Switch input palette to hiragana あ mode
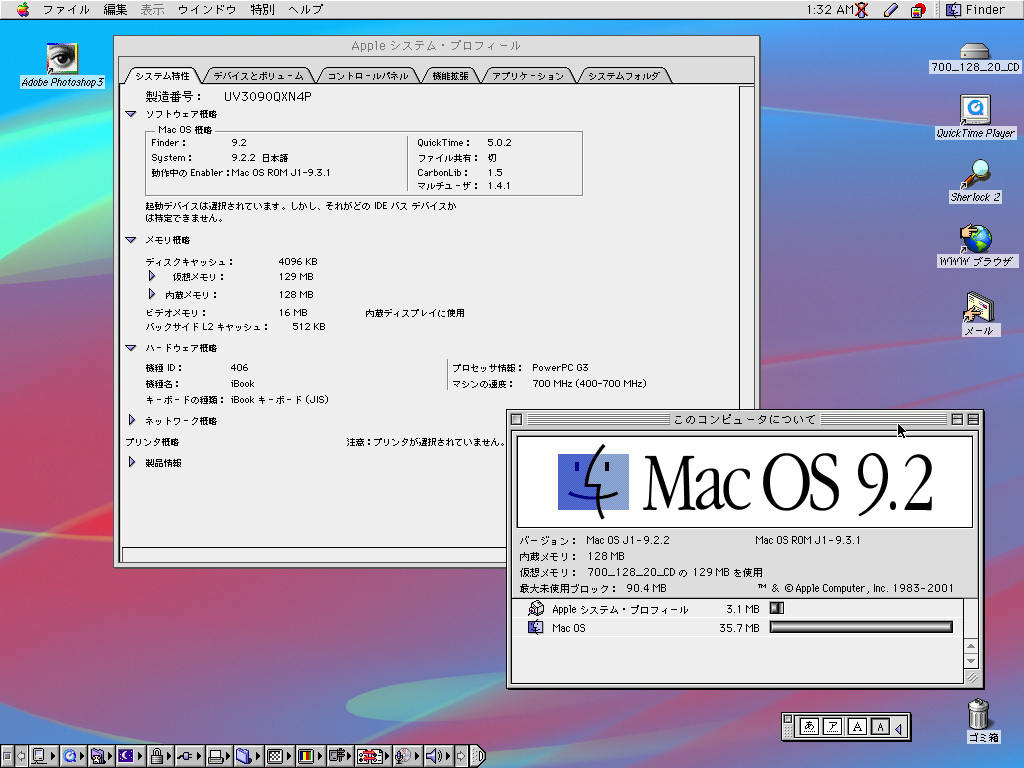The height and width of the screenshot is (768, 1024). click(809, 726)
